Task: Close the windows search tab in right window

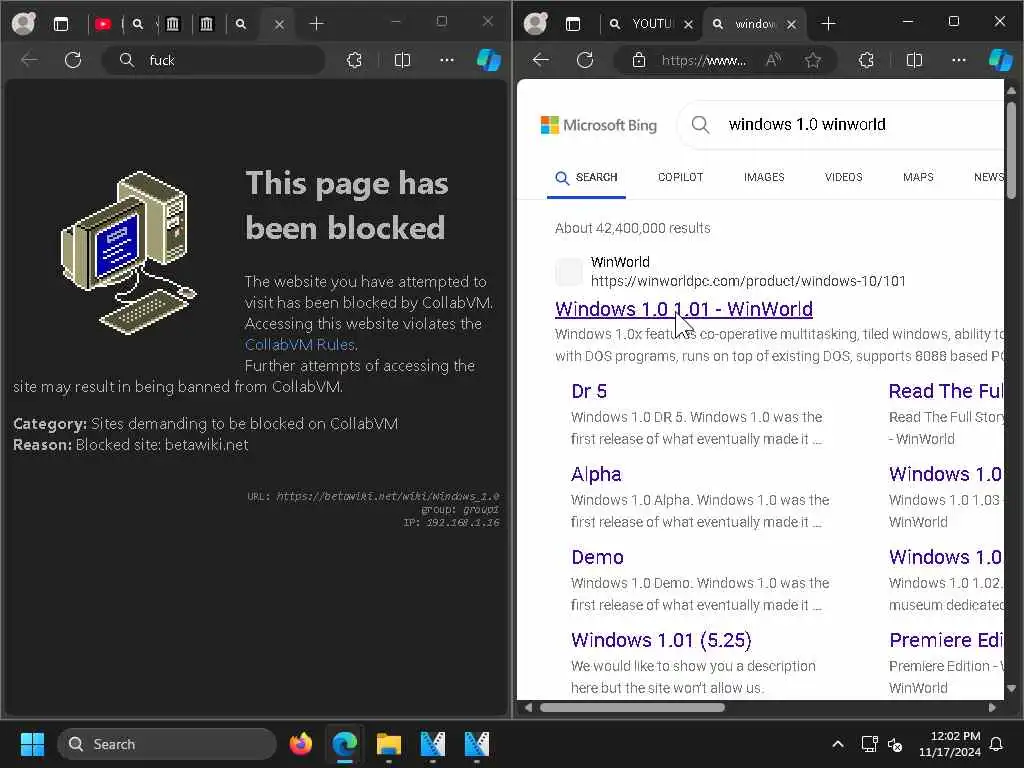Action: [x=792, y=24]
